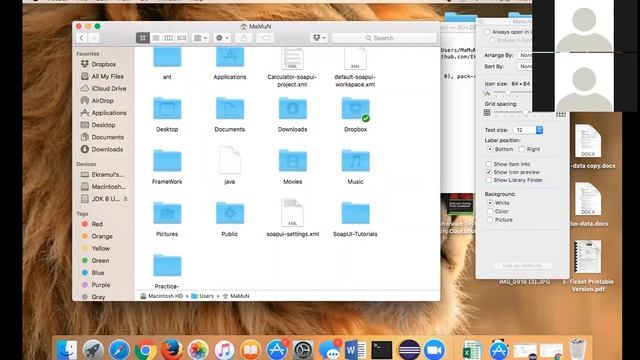Open Eclipse from the Dock

click(x=409, y=350)
